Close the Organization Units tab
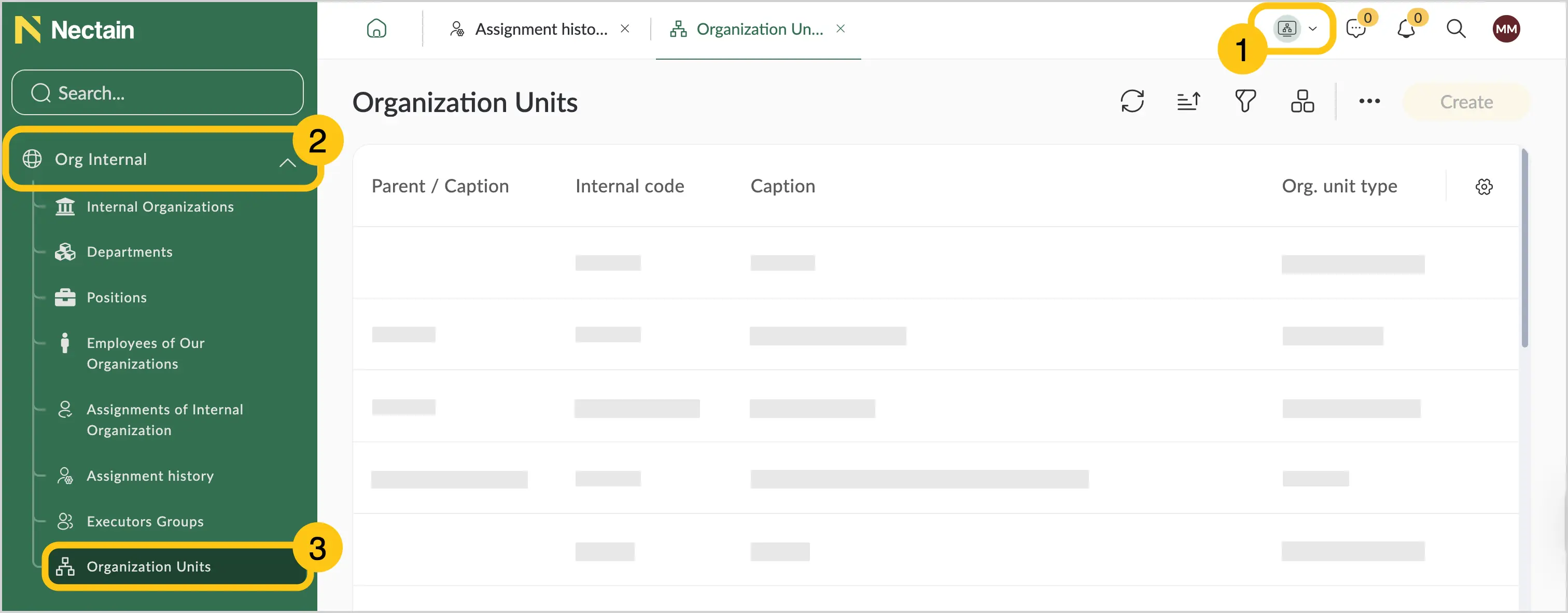The width and height of the screenshot is (1568, 613). pos(841,29)
